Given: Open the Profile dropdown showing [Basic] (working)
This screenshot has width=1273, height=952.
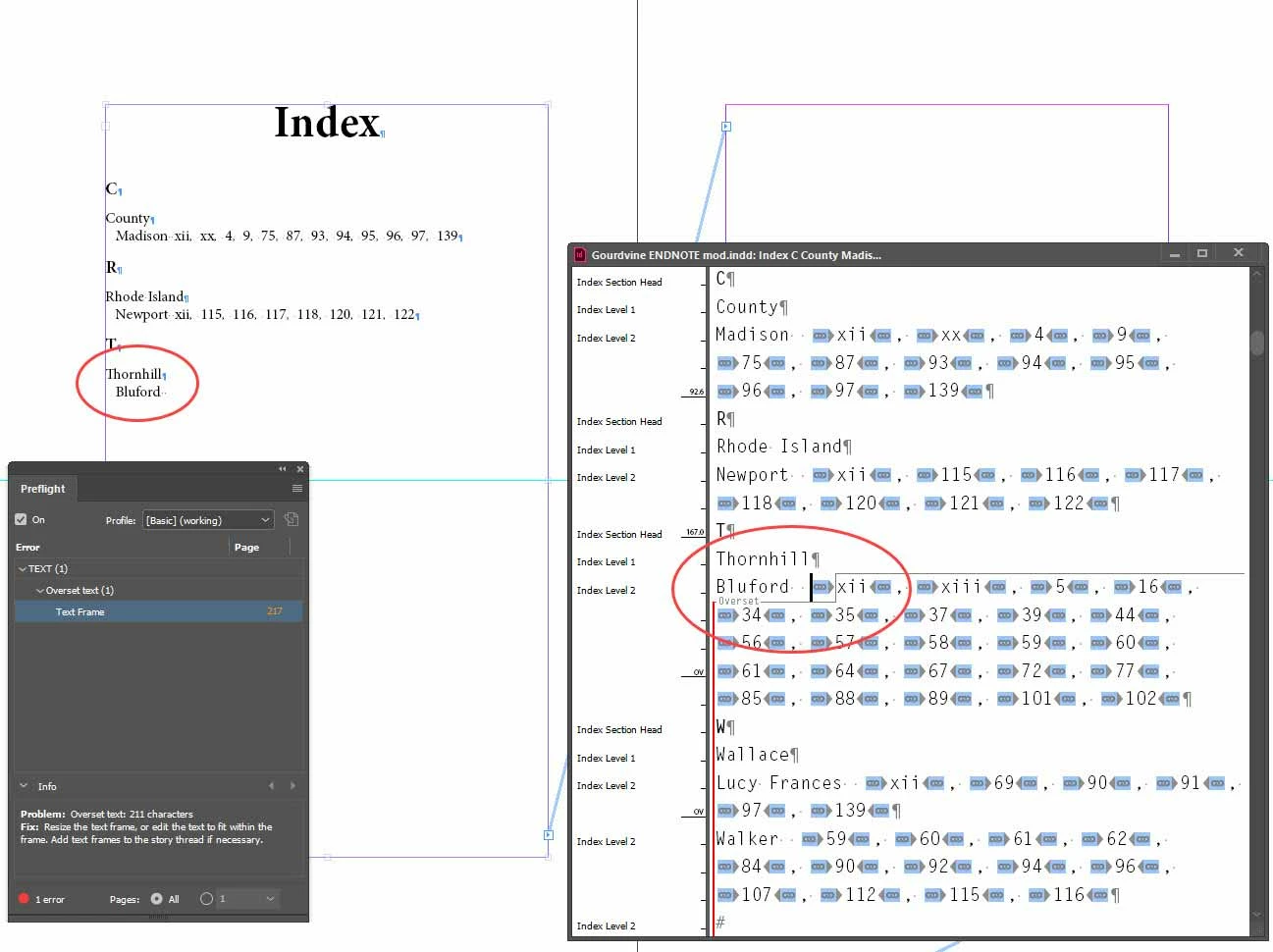Looking at the screenshot, I should tap(208, 520).
